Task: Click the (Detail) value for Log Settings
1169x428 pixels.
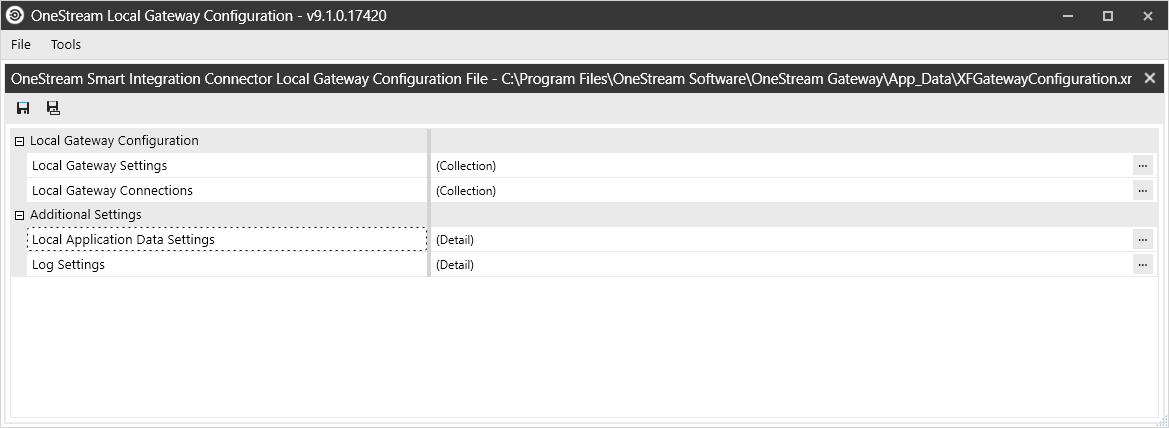Action: pos(455,265)
